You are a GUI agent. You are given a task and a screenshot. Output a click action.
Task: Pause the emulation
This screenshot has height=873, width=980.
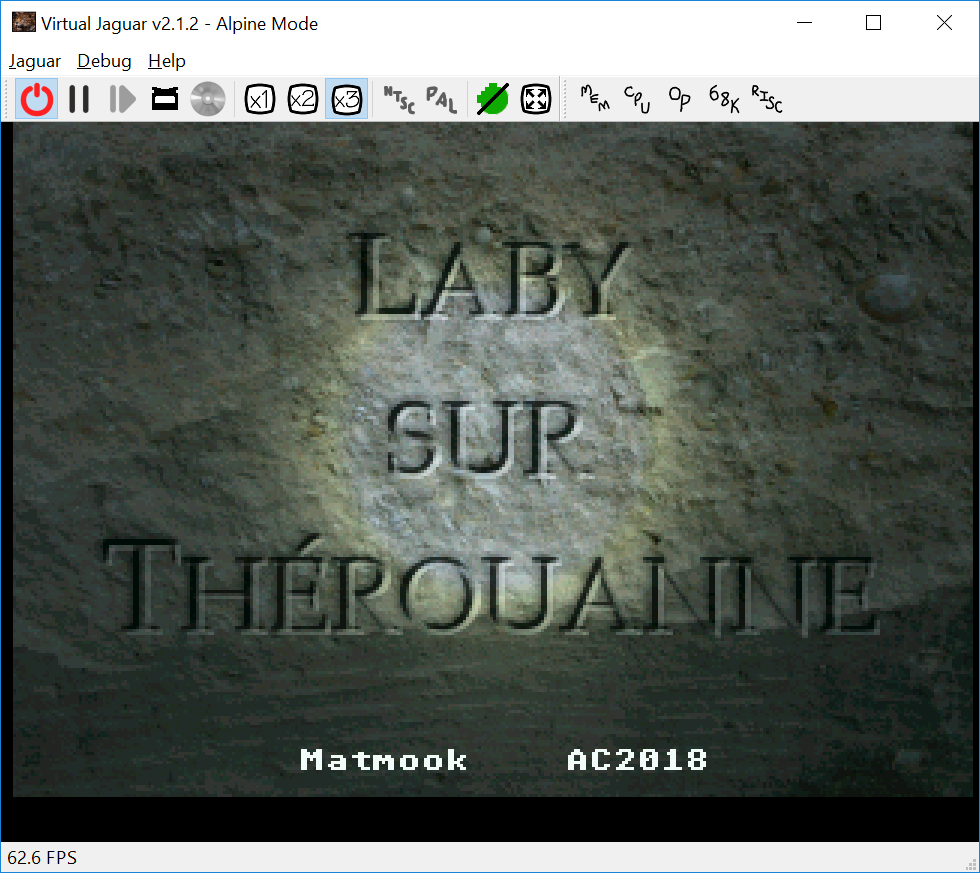pos(79,99)
